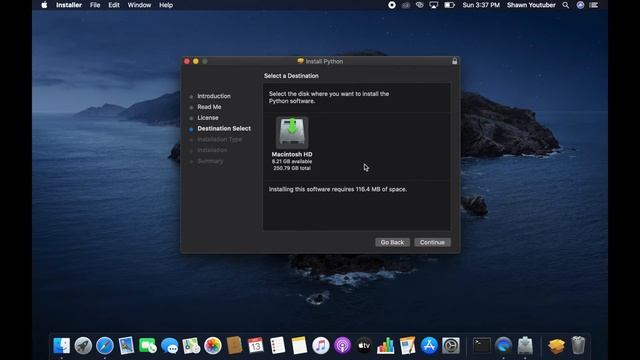The width and height of the screenshot is (640, 360).
Task: Click the Go Back button
Action: 392,242
